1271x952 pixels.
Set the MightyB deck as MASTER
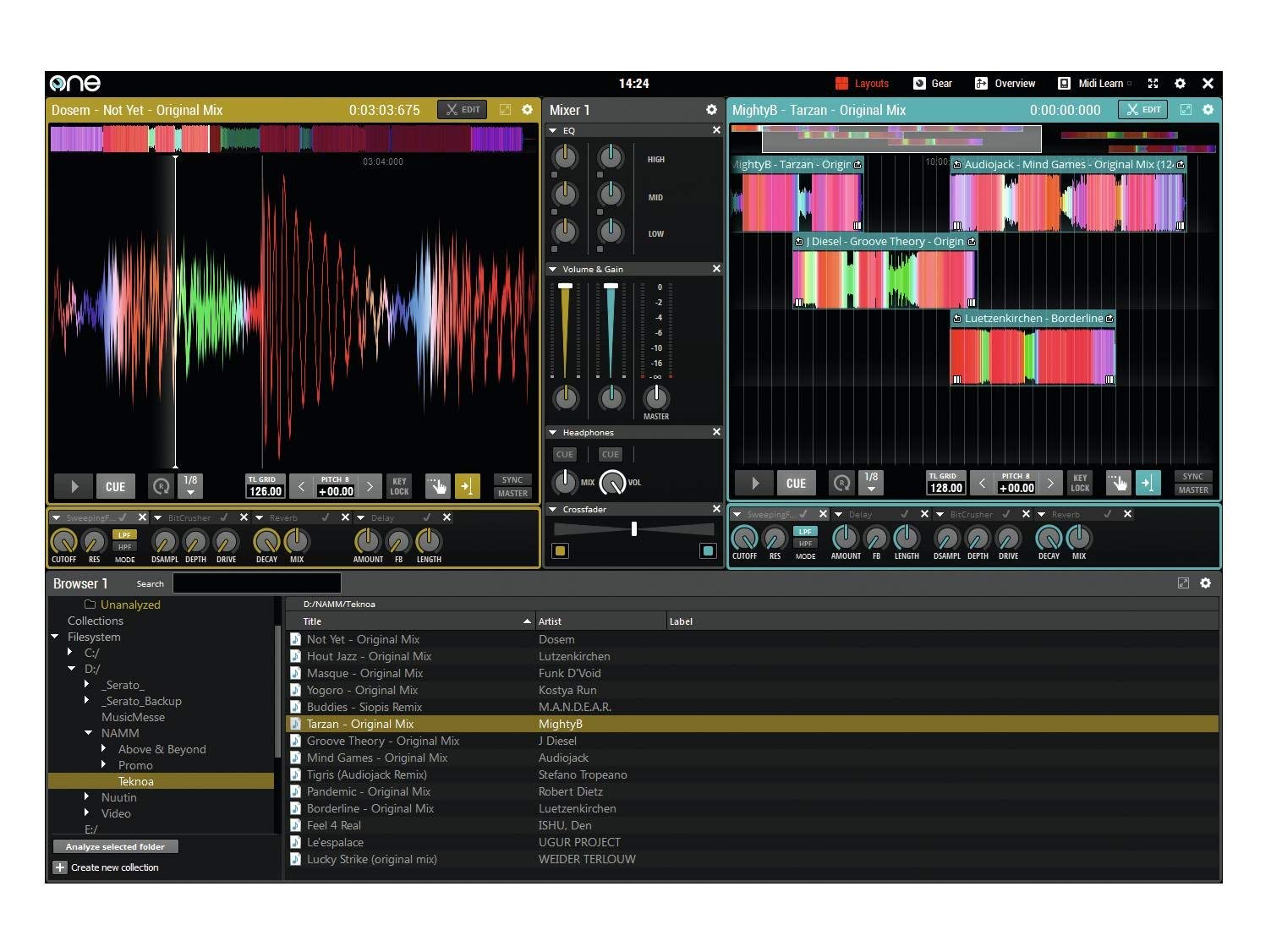(1193, 490)
